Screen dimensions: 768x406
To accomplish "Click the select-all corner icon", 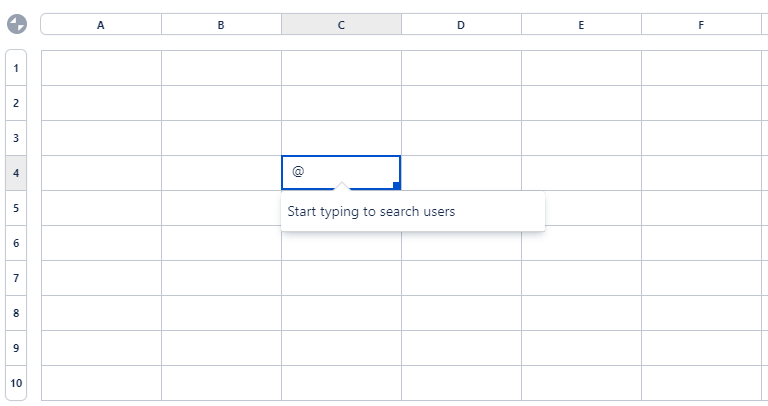I will pyautogui.click(x=16, y=24).
